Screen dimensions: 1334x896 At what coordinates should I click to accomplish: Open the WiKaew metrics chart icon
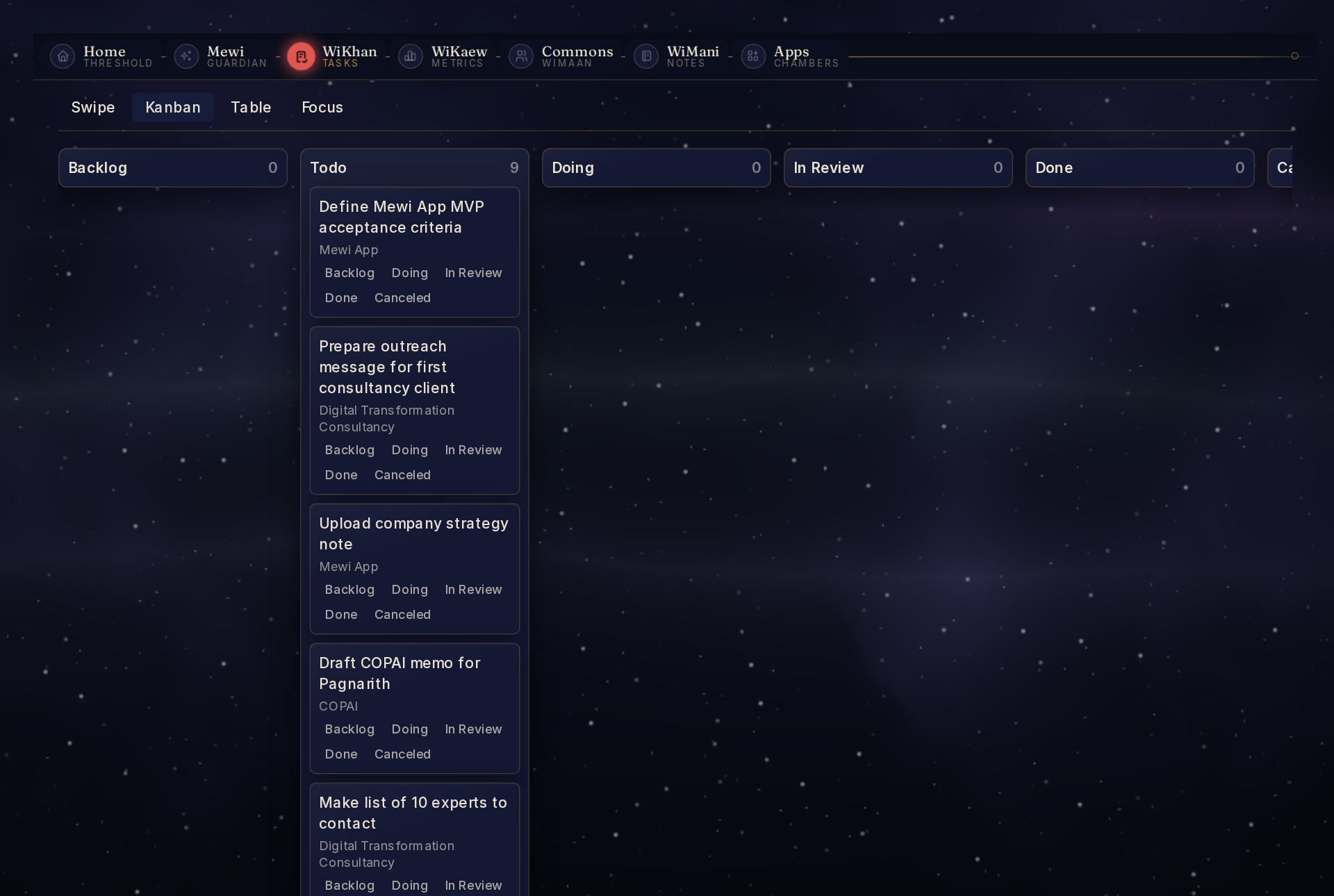[411, 56]
